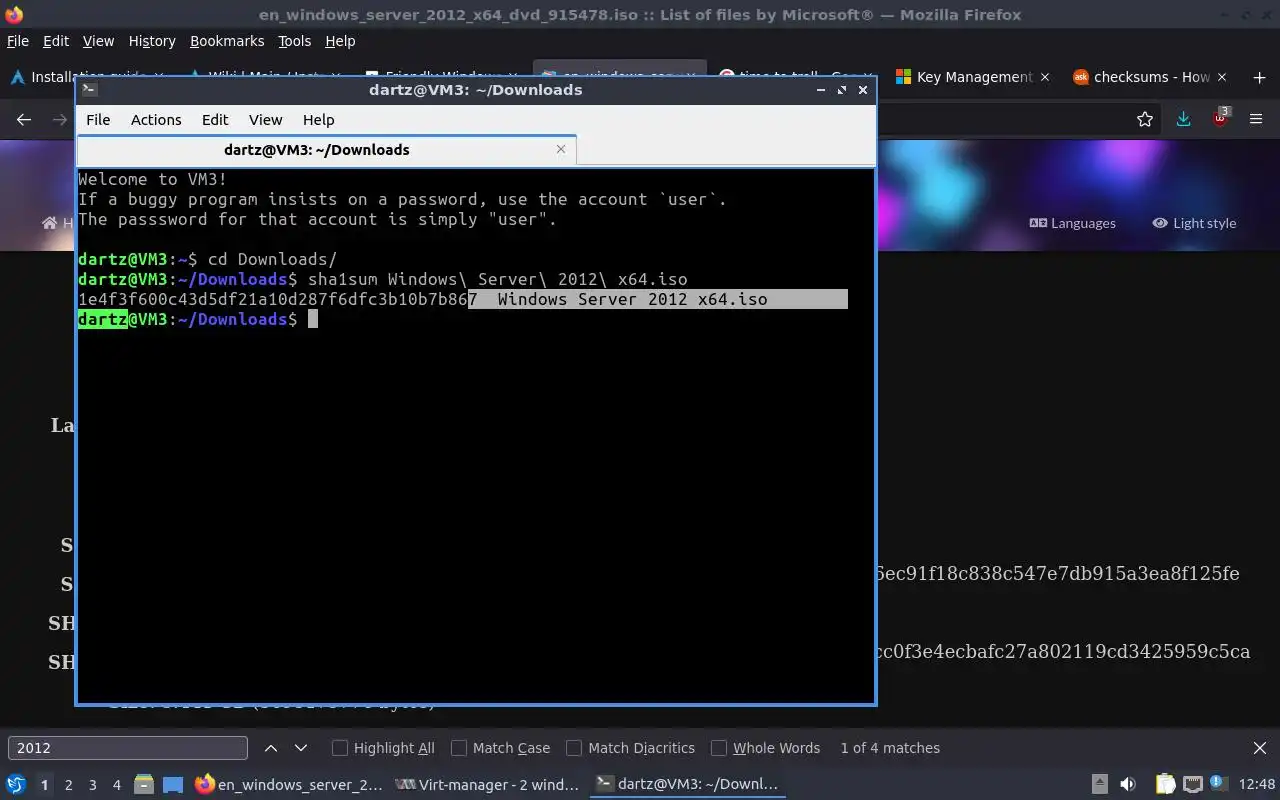Activate dartz@VM3 terminal taskbar button
1280x800 pixels.
pos(686,784)
